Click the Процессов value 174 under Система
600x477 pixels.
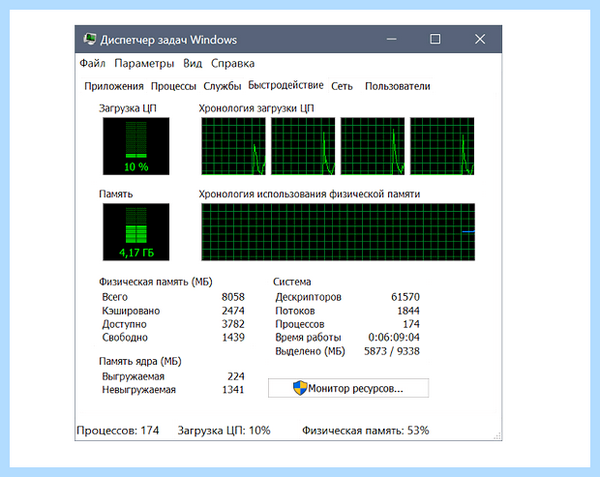[411, 324]
